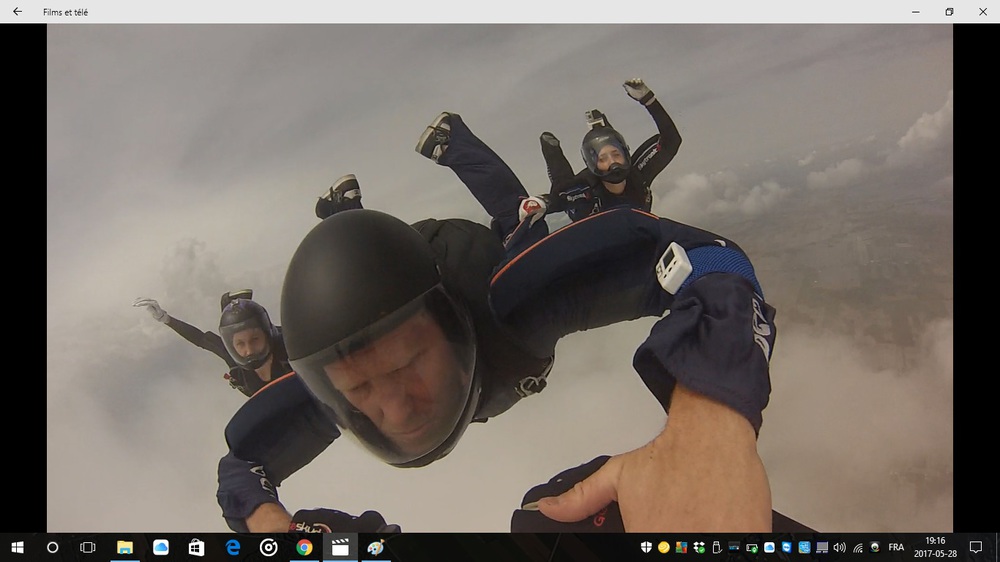Open Microsoft Edge from the taskbar
The height and width of the screenshot is (562, 1000).
click(x=233, y=547)
